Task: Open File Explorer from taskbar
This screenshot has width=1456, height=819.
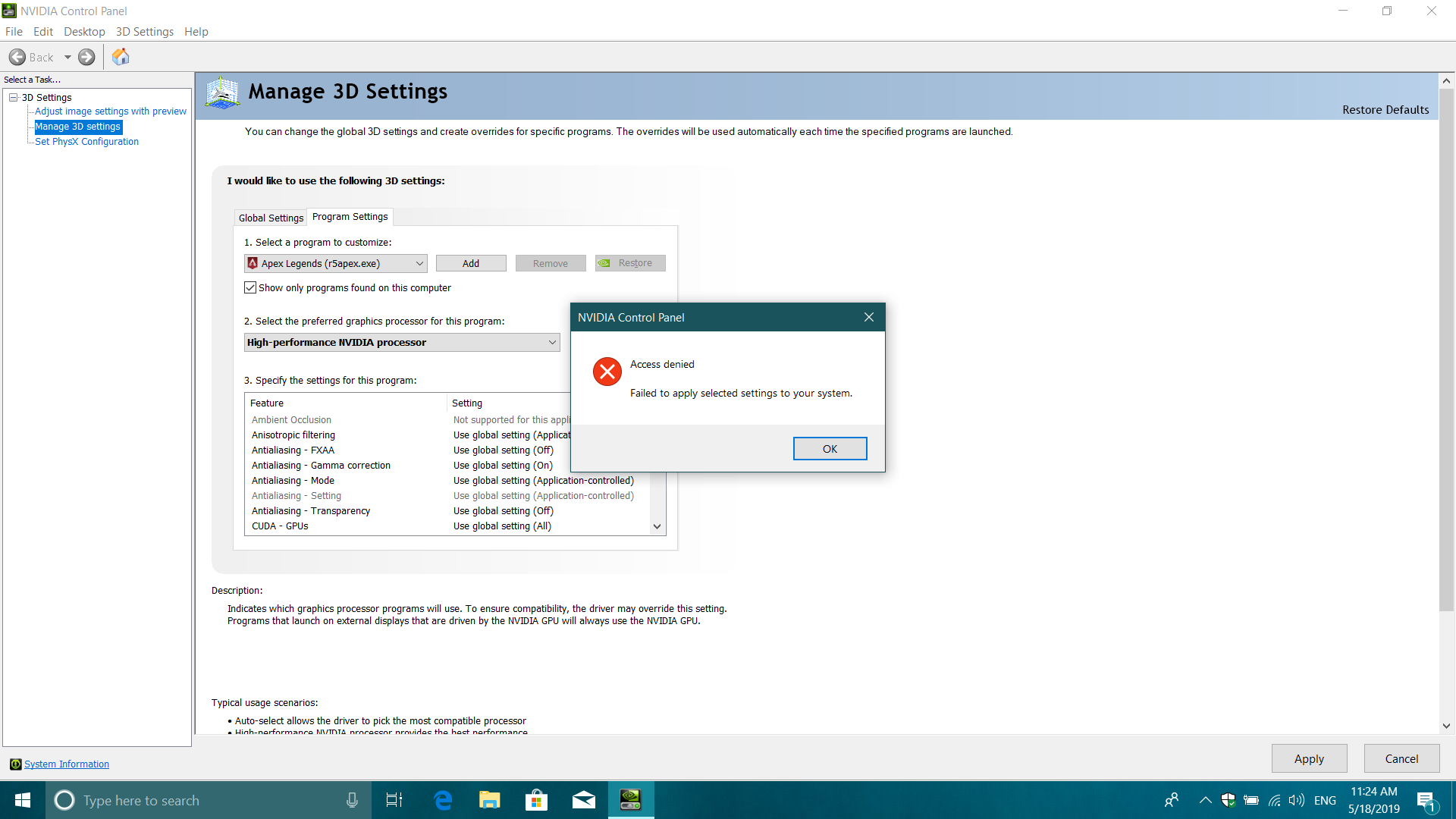Action: point(490,800)
